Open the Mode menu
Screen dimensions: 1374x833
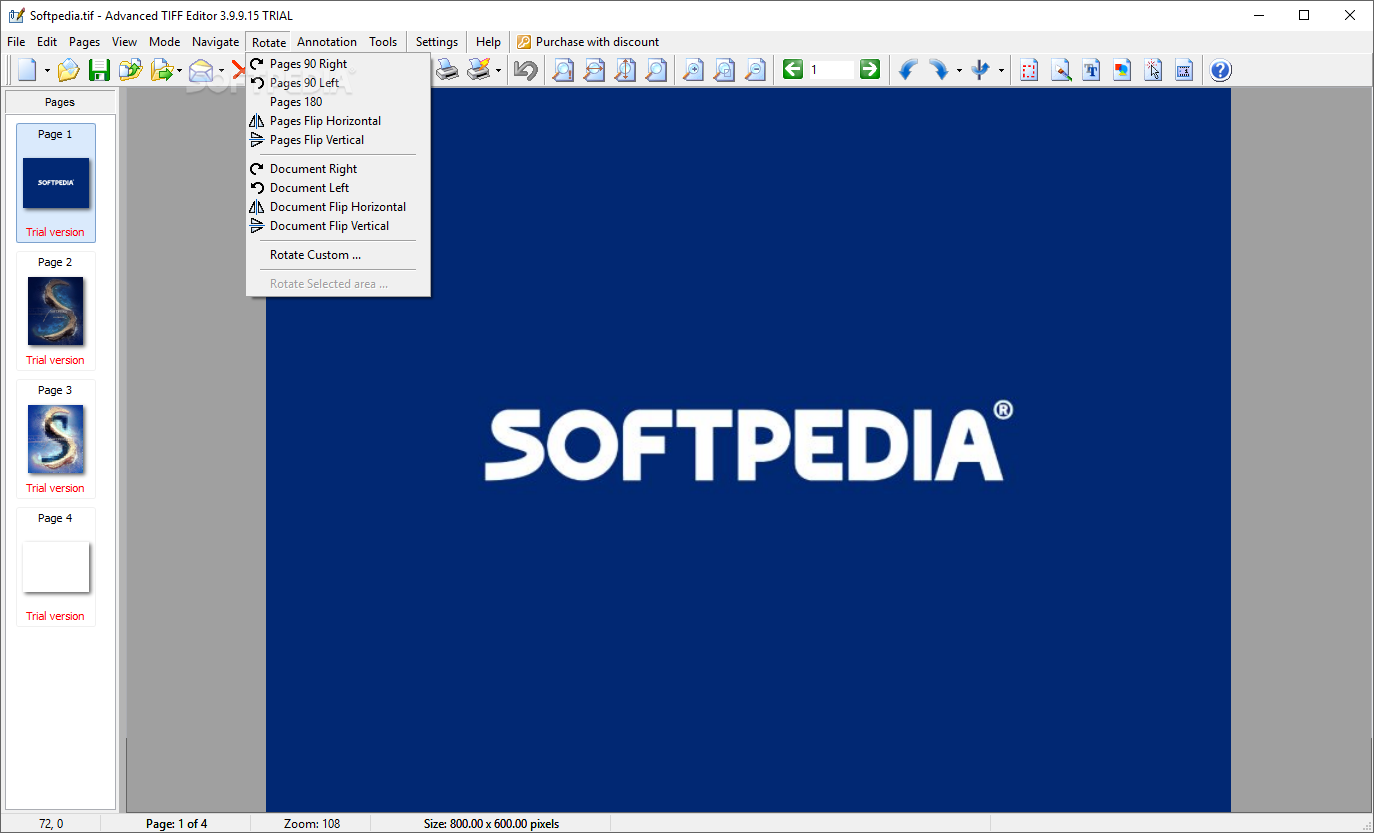(x=165, y=42)
